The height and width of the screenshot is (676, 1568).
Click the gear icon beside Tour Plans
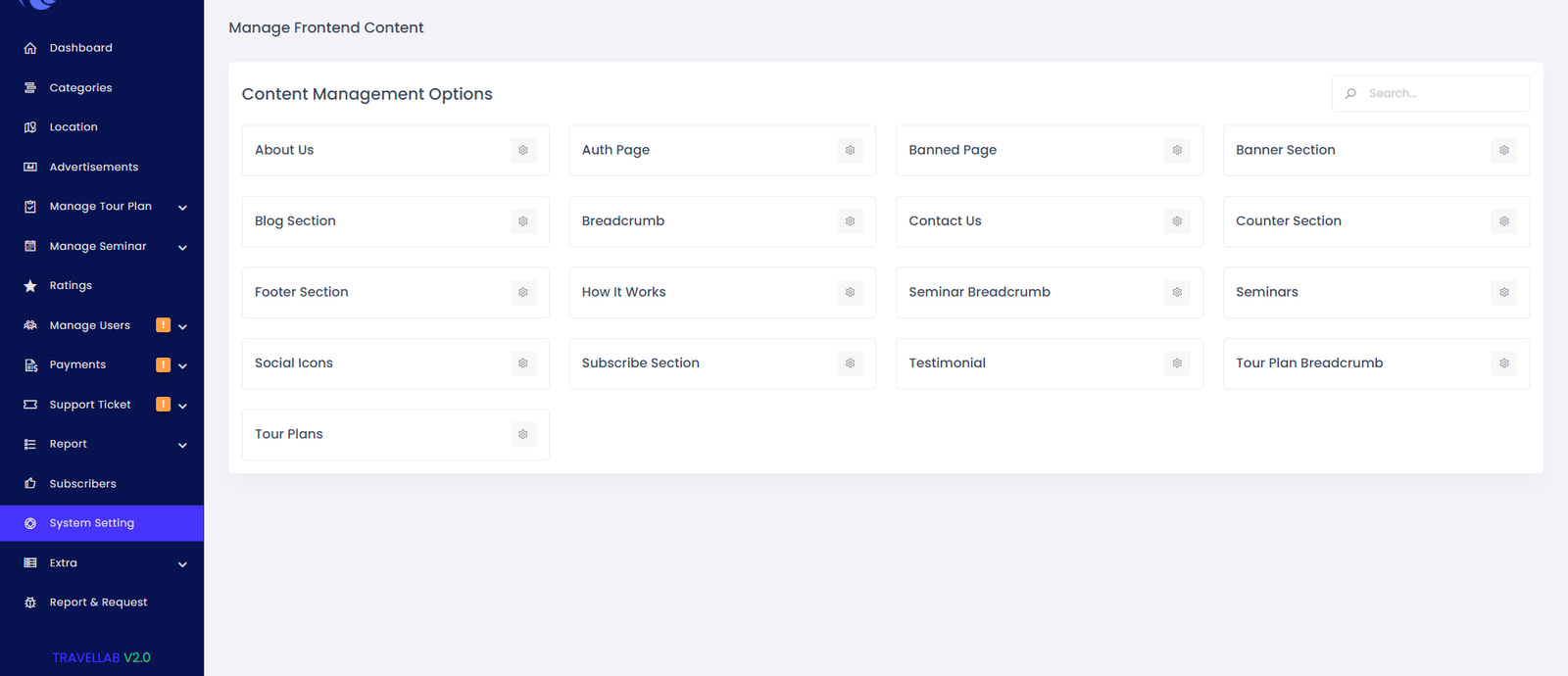pyautogui.click(x=523, y=434)
